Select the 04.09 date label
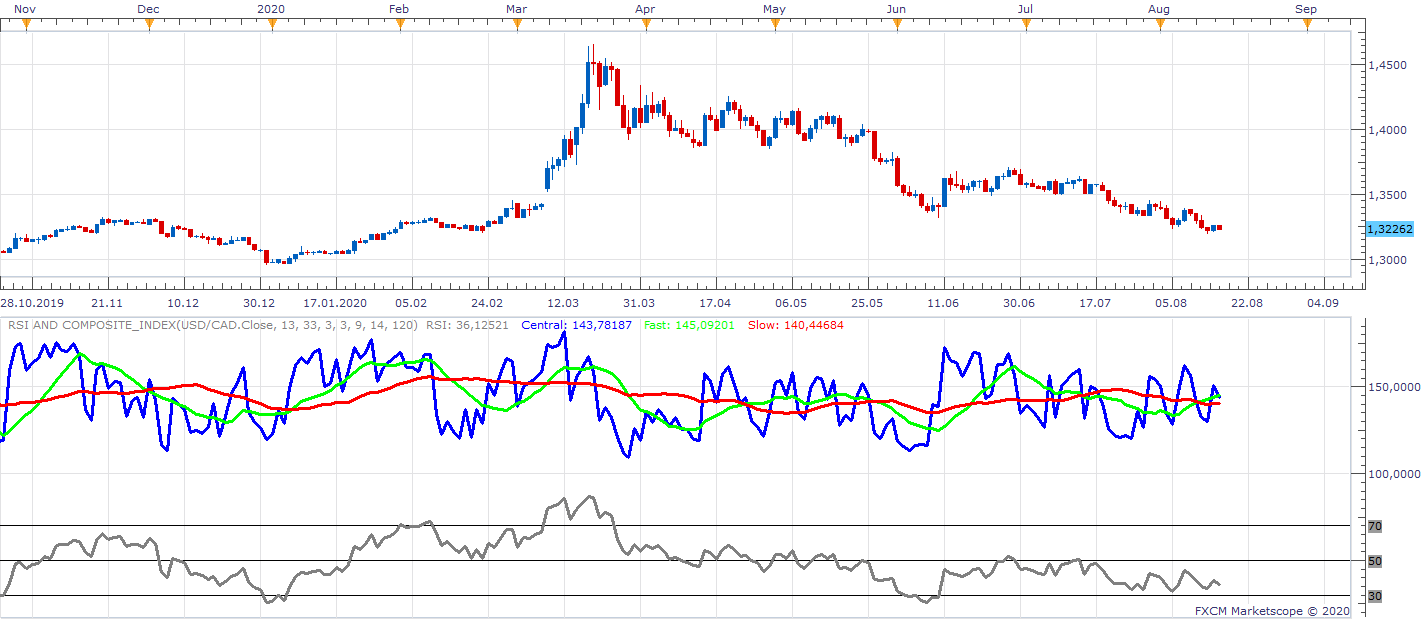The height and width of the screenshot is (619, 1423). click(1323, 302)
